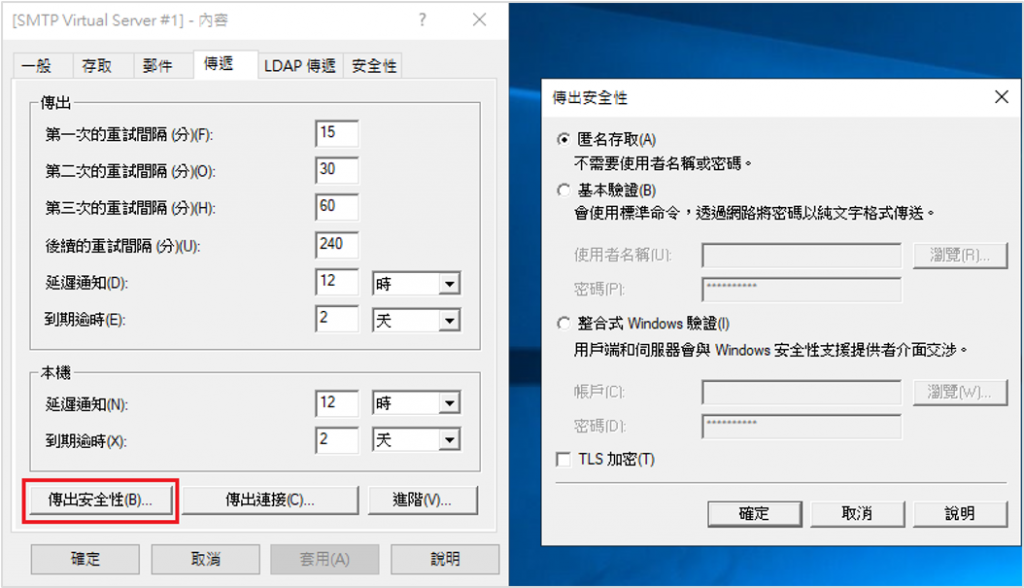Viewport: 1024px width, 588px height.
Task: Select the 傳遞 tab
Action: click(x=225, y=64)
